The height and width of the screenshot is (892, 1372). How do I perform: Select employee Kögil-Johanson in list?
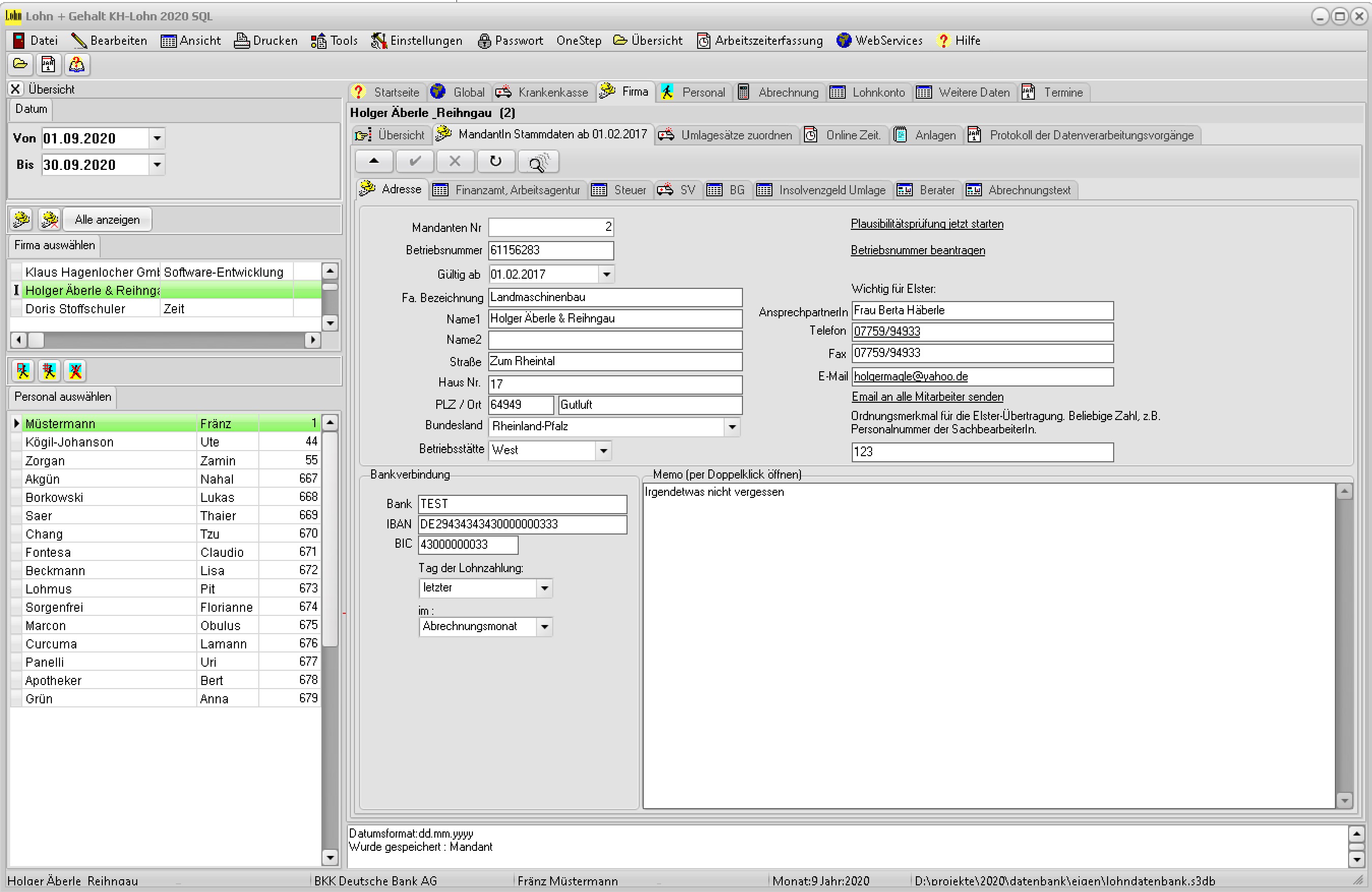pyautogui.click(x=166, y=442)
